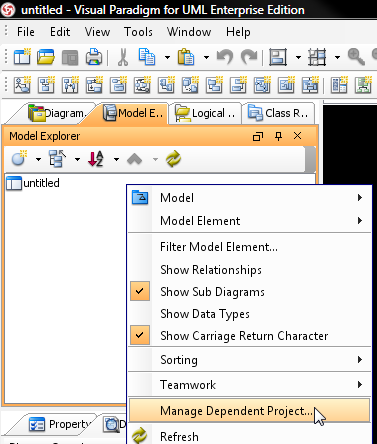This screenshot has width=377, height=444.
Task: Choose Refresh in the context menu
Action: click(250, 436)
